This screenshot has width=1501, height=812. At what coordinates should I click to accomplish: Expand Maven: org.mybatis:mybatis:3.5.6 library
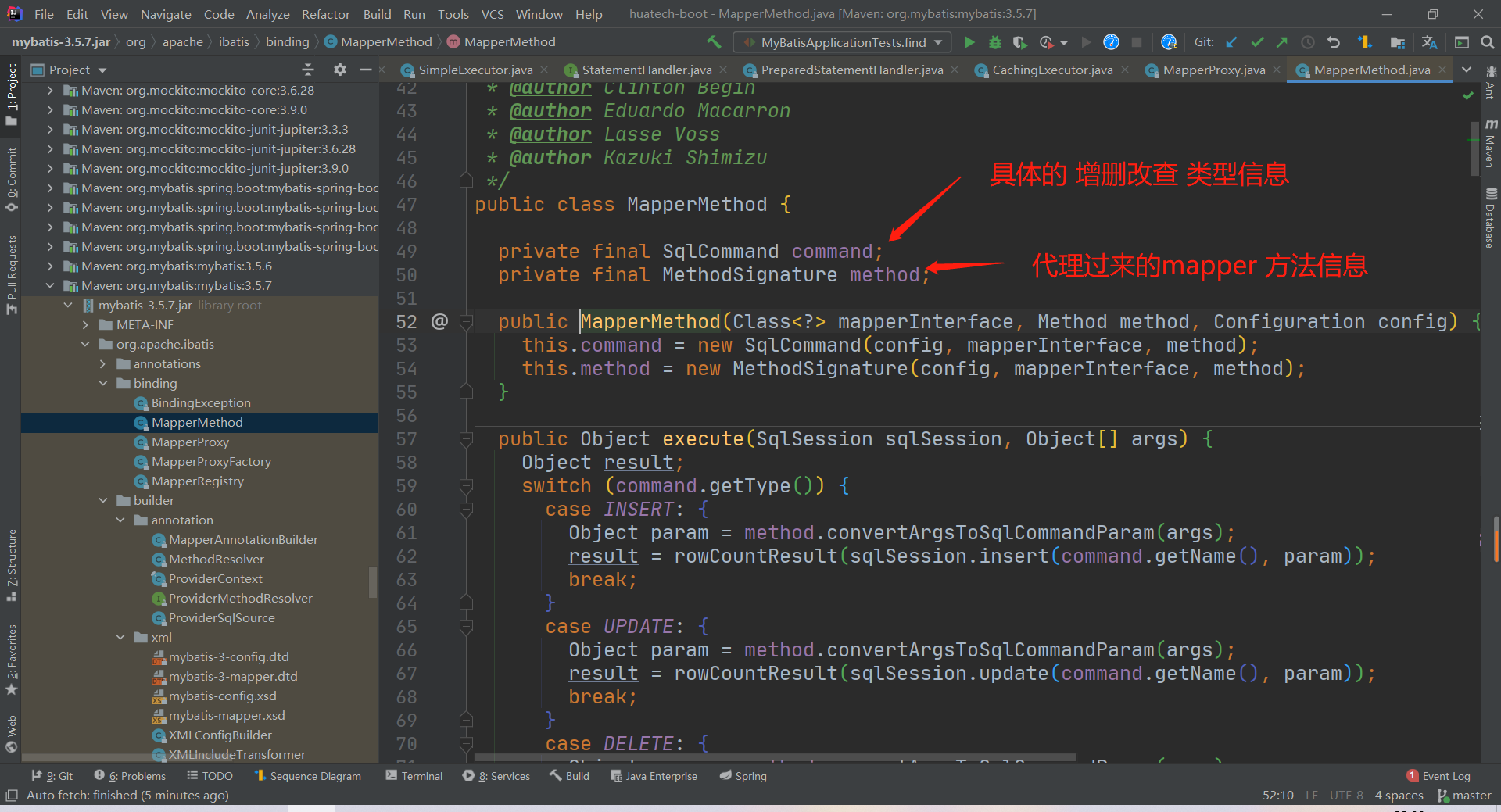coord(50,266)
